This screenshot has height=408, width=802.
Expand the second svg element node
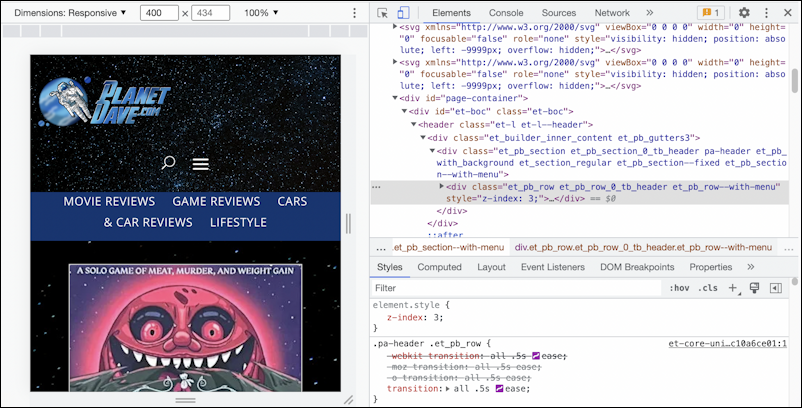point(395,62)
